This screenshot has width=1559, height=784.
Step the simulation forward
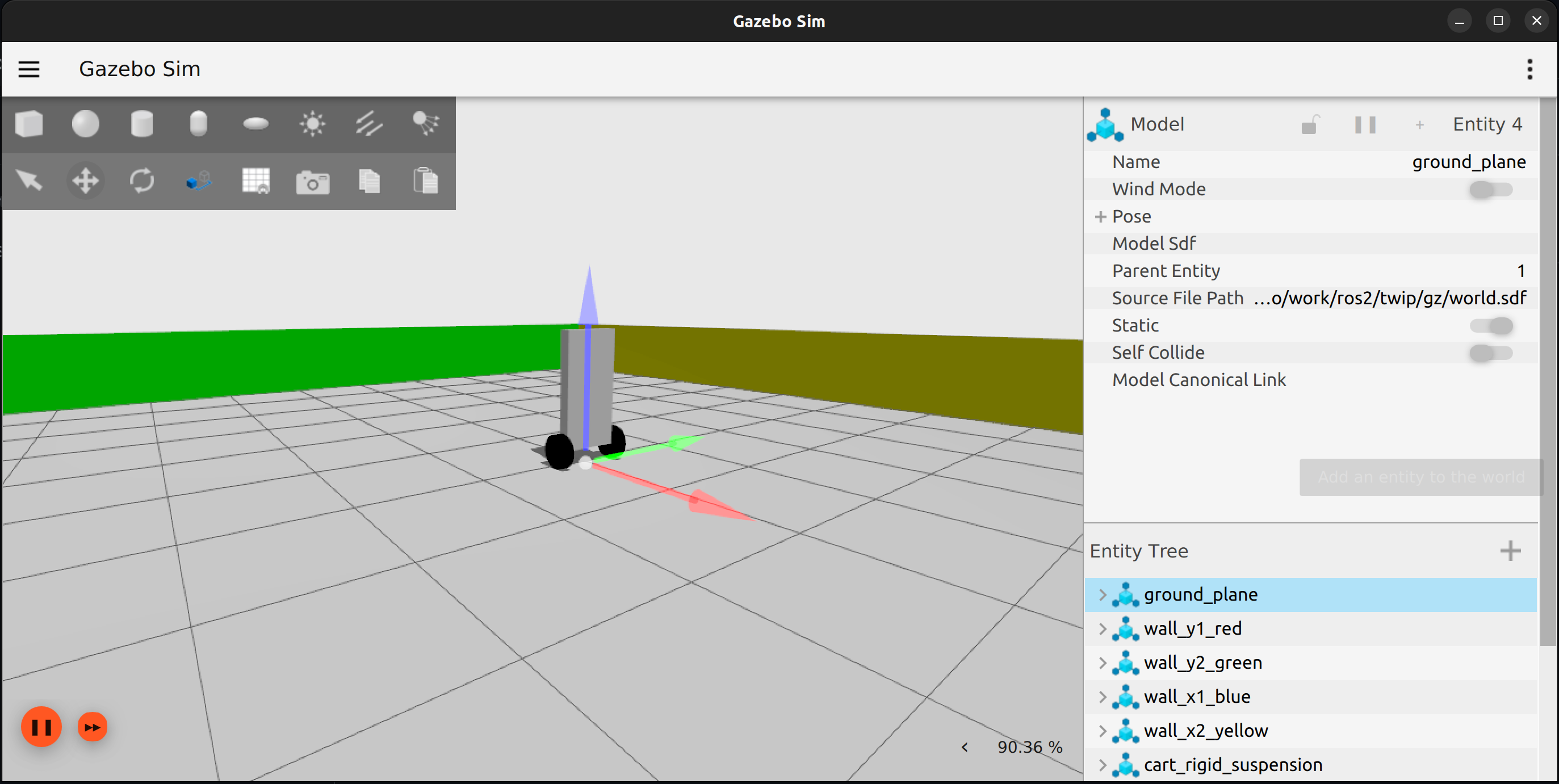[92, 727]
